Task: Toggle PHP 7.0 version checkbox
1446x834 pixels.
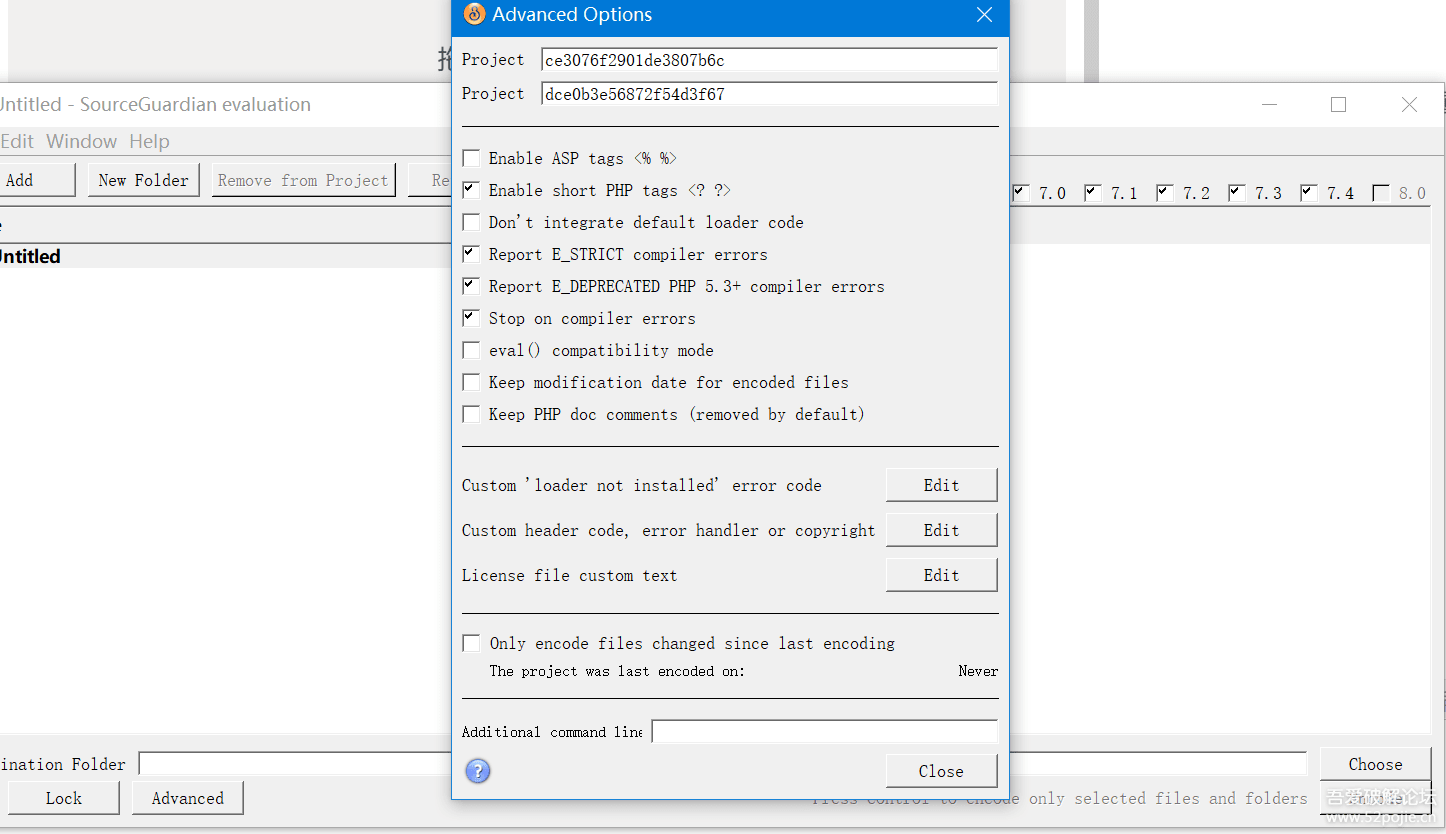Action: pyautogui.click(x=1021, y=193)
